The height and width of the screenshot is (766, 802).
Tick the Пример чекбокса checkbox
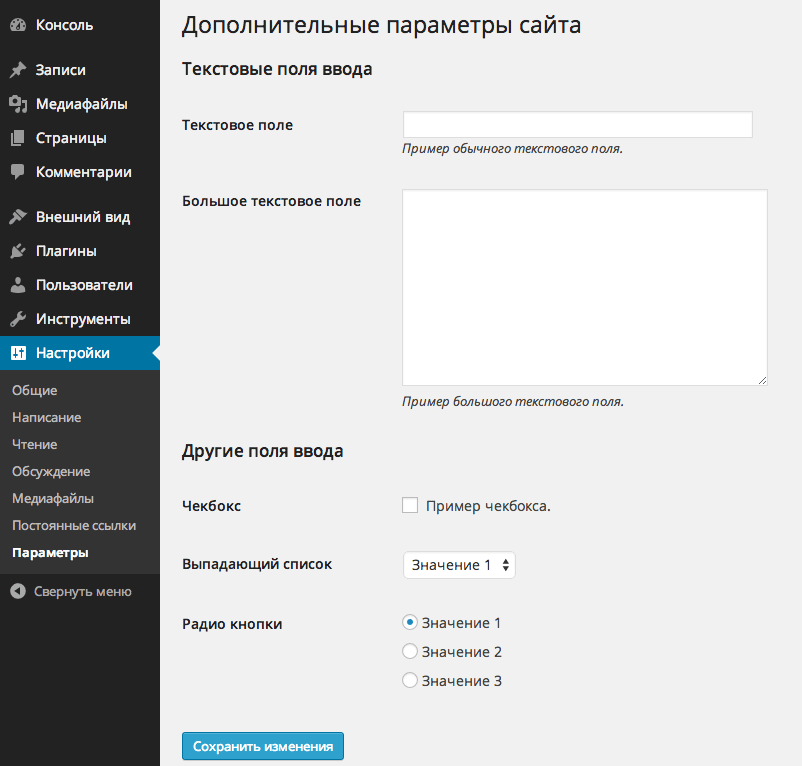pos(410,505)
